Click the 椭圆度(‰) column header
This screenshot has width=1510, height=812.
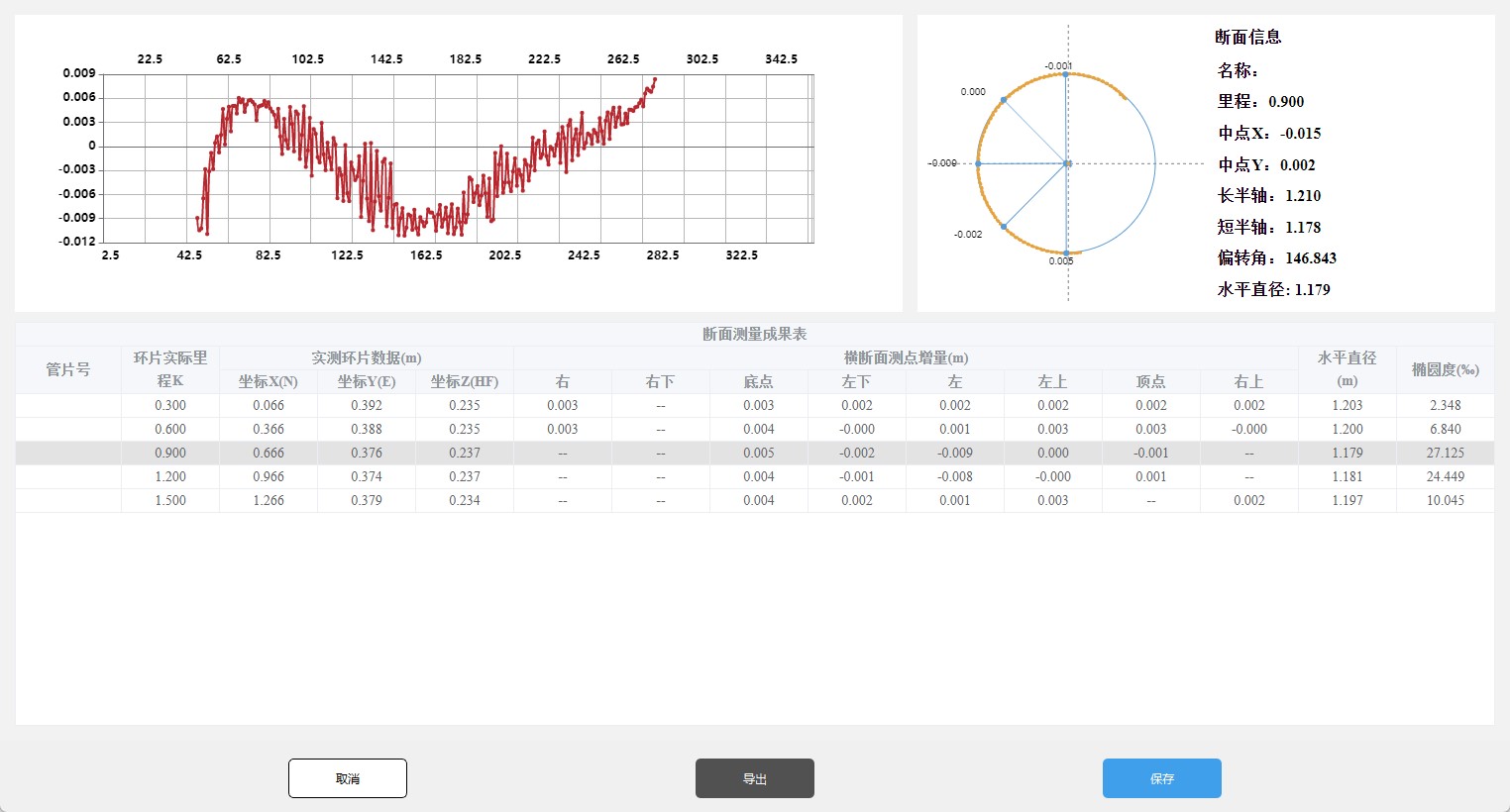point(1445,369)
